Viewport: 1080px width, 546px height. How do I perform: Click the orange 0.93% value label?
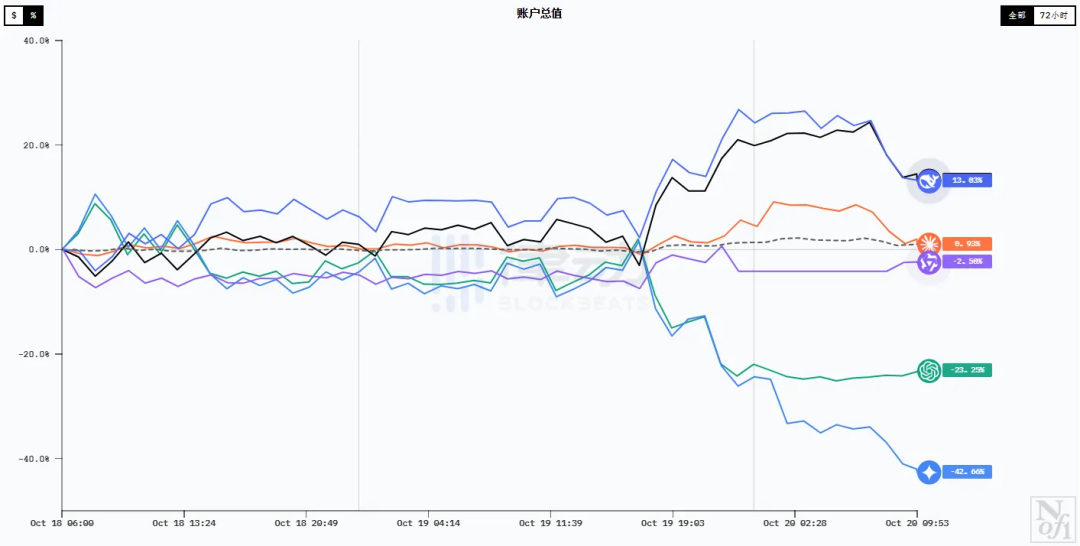tap(968, 244)
